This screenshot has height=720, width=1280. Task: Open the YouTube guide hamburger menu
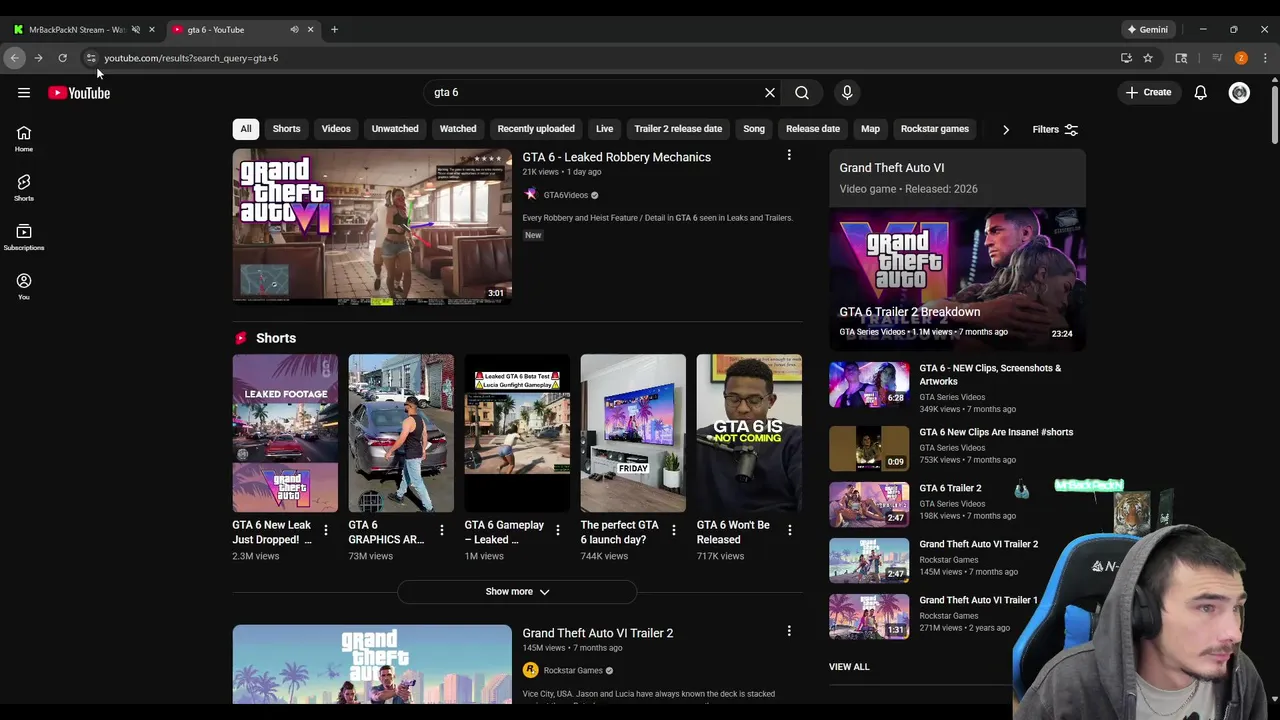pos(24,93)
